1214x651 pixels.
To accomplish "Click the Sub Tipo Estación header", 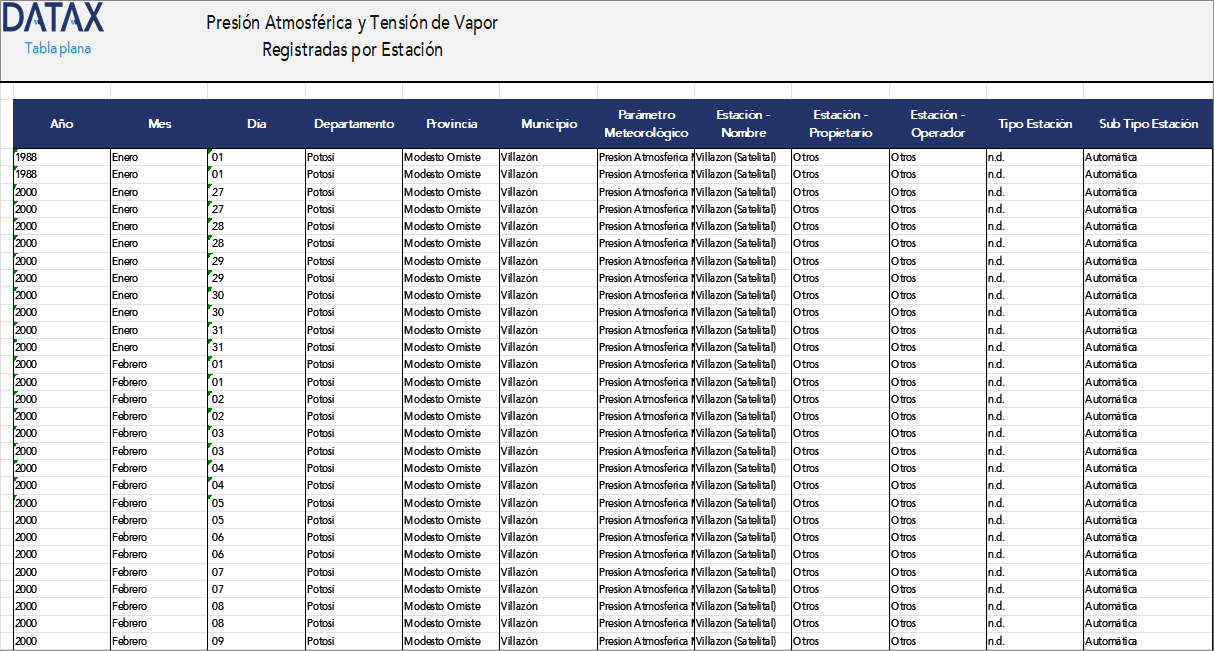I will pyautogui.click(x=1148, y=124).
